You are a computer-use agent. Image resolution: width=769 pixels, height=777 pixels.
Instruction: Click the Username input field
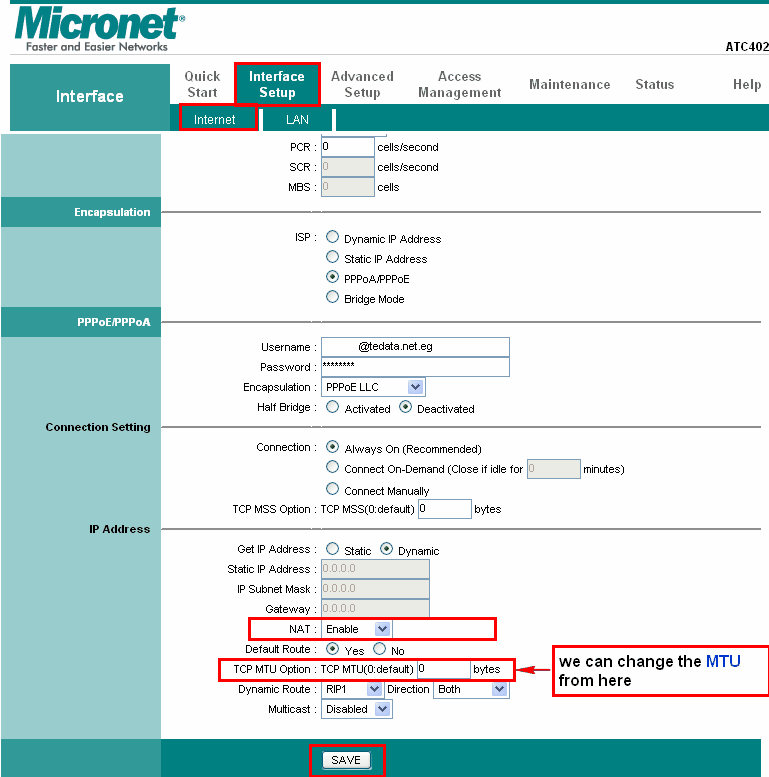(415, 346)
